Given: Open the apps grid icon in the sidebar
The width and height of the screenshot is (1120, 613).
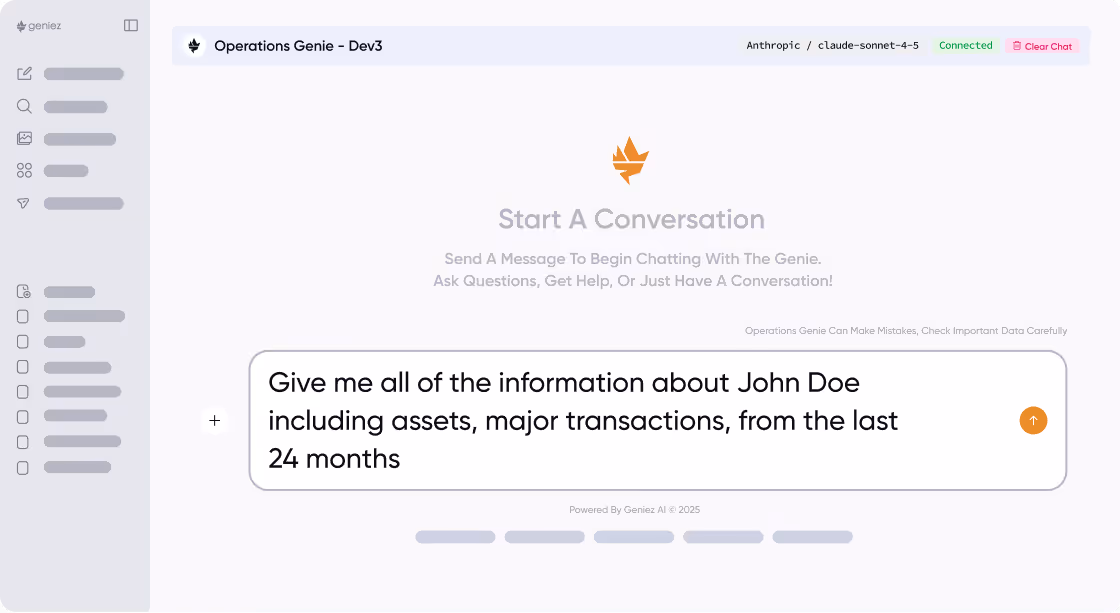Looking at the screenshot, I should 24,170.
